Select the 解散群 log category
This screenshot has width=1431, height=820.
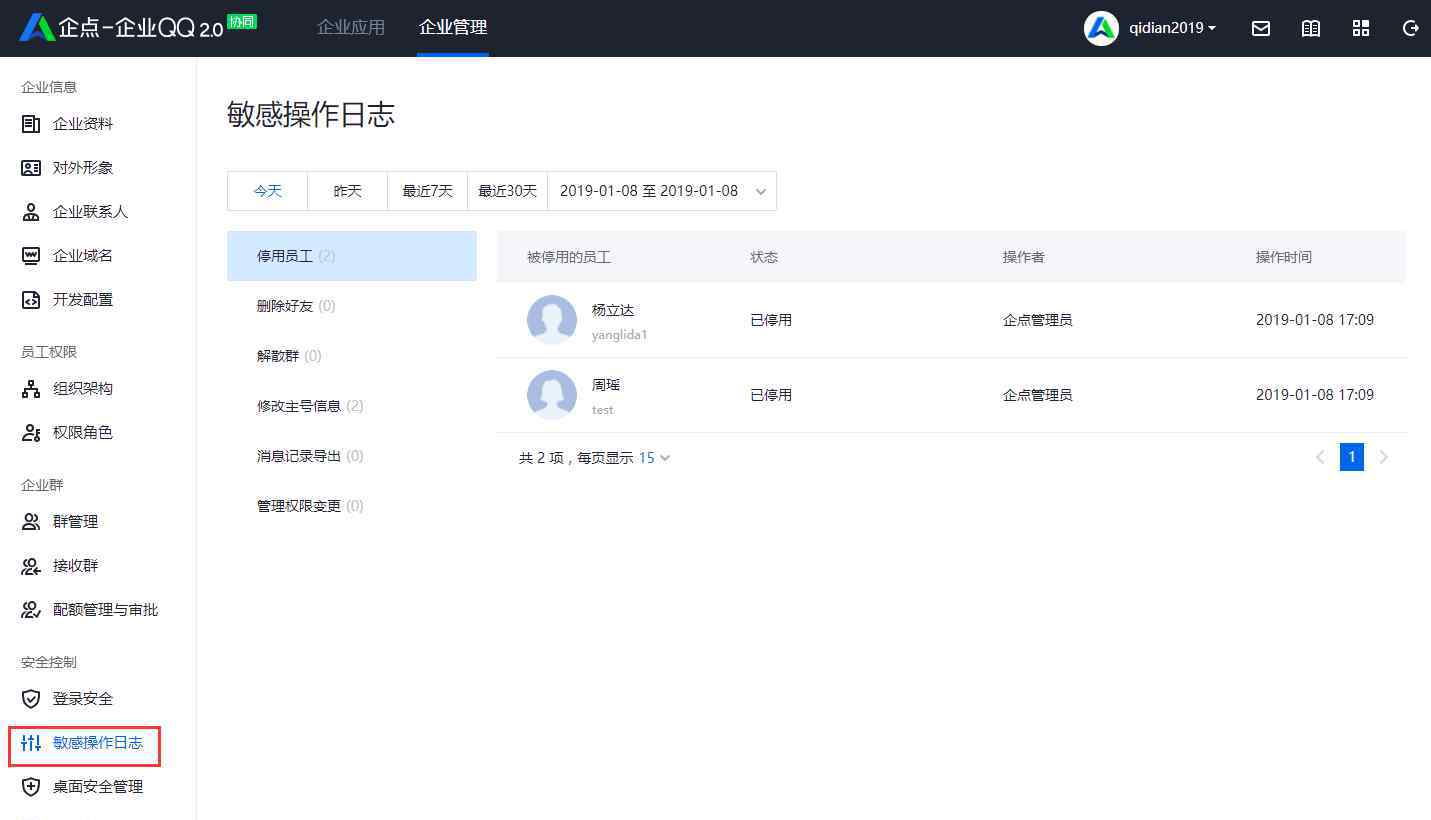pyautogui.click(x=352, y=356)
